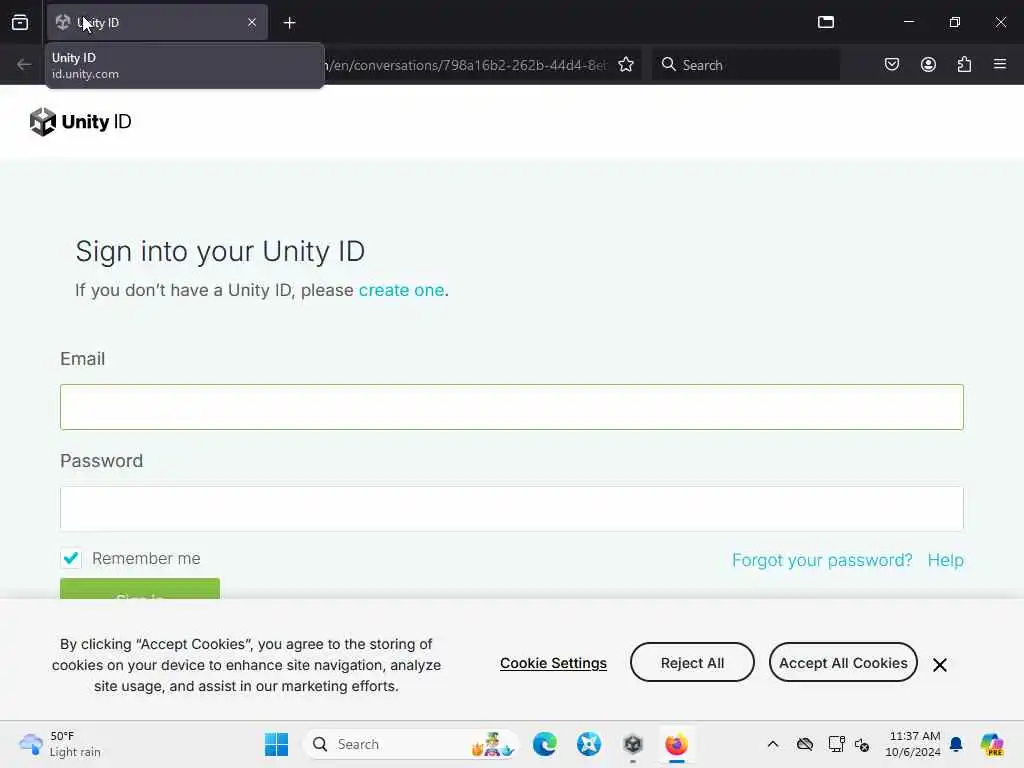1024x768 pixels.
Task: Switch to Firefox in the taskbar
Action: (677, 744)
